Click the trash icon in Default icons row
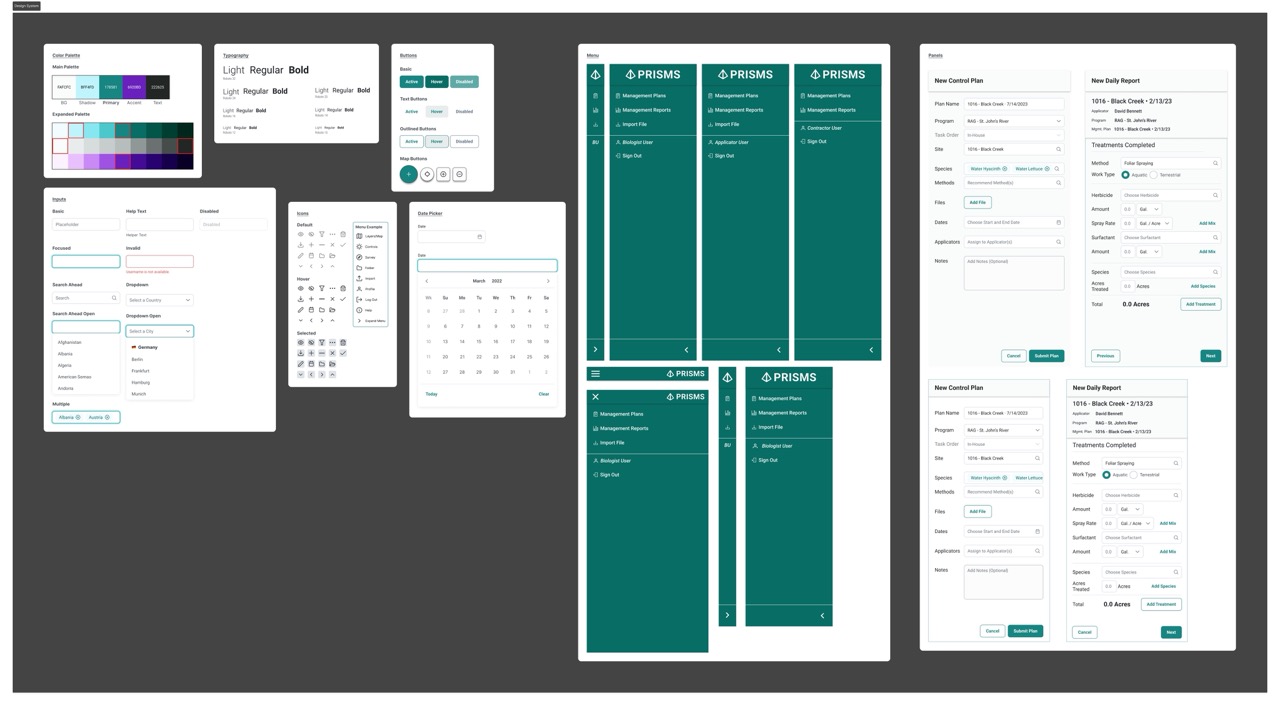1280x705 pixels. [x=343, y=234]
